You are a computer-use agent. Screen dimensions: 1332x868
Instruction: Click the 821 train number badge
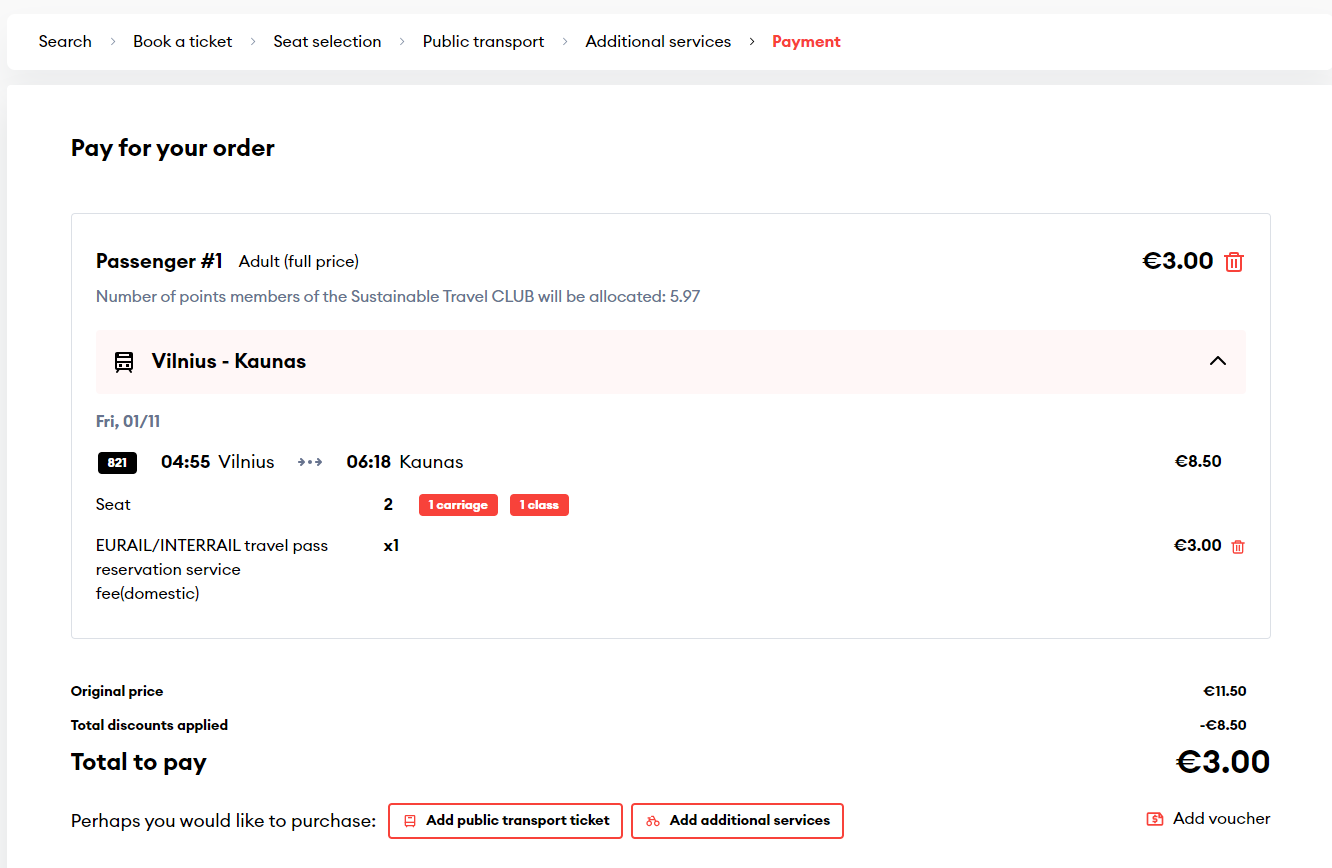117,463
